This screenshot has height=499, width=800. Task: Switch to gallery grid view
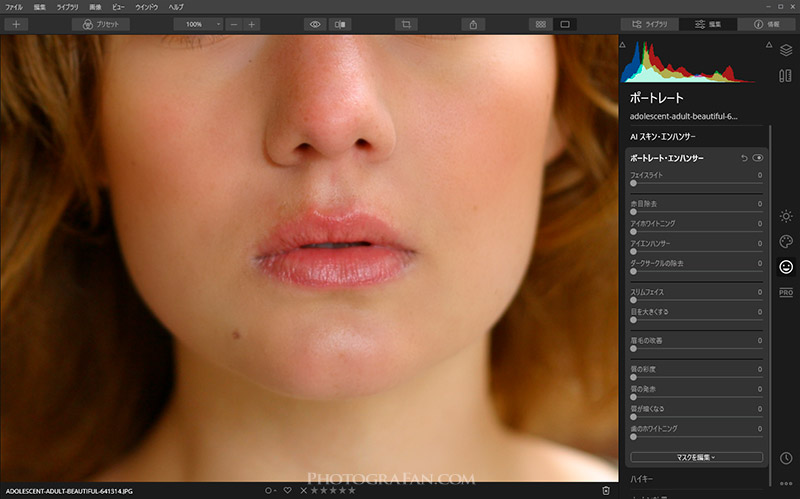point(541,24)
